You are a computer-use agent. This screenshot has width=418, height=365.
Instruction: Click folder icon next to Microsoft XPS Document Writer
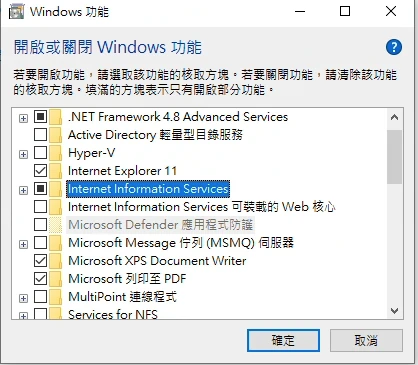[55, 261]
